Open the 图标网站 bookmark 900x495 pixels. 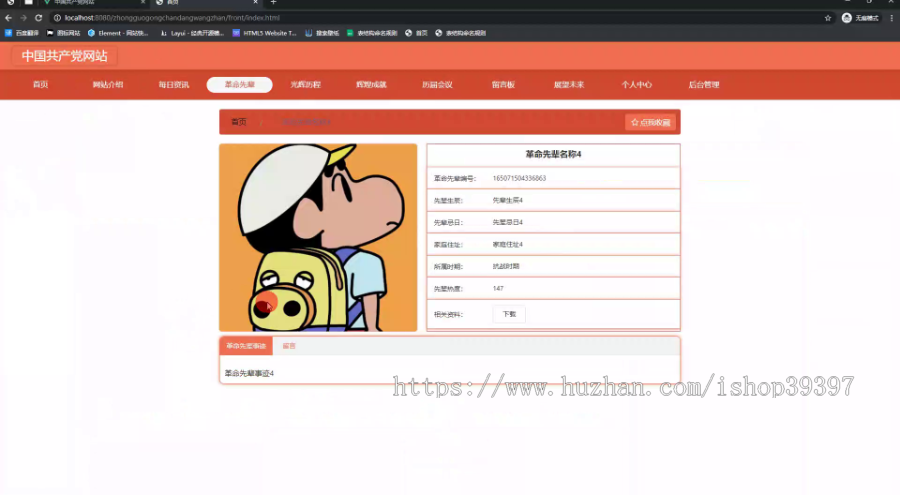click(63, 33)
